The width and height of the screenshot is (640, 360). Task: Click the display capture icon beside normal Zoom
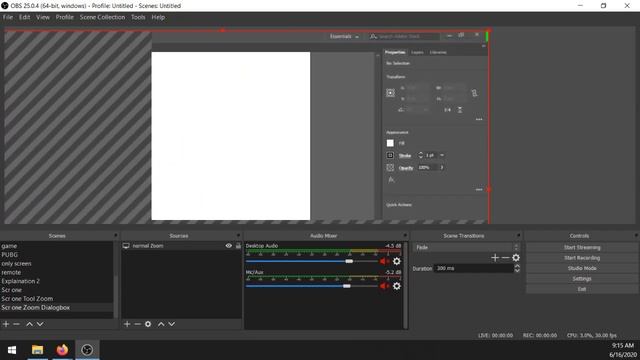click(x=126, y=246)
